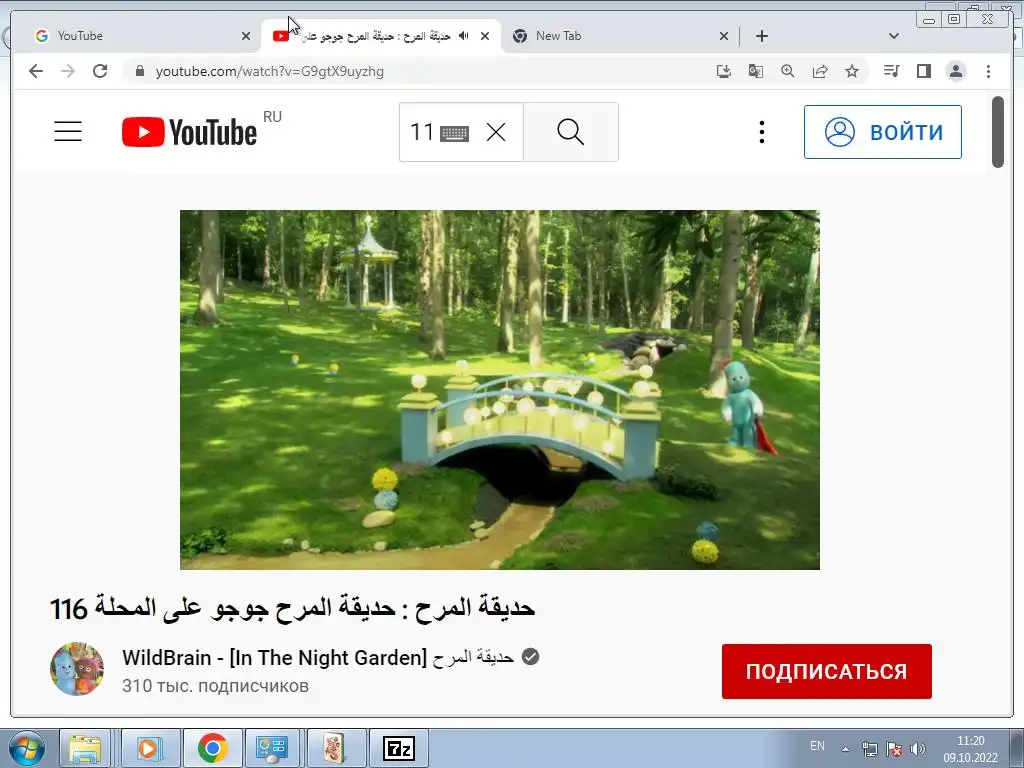Clear the search box text
This screenshot has height=768, width=1024.
(496, 133)
